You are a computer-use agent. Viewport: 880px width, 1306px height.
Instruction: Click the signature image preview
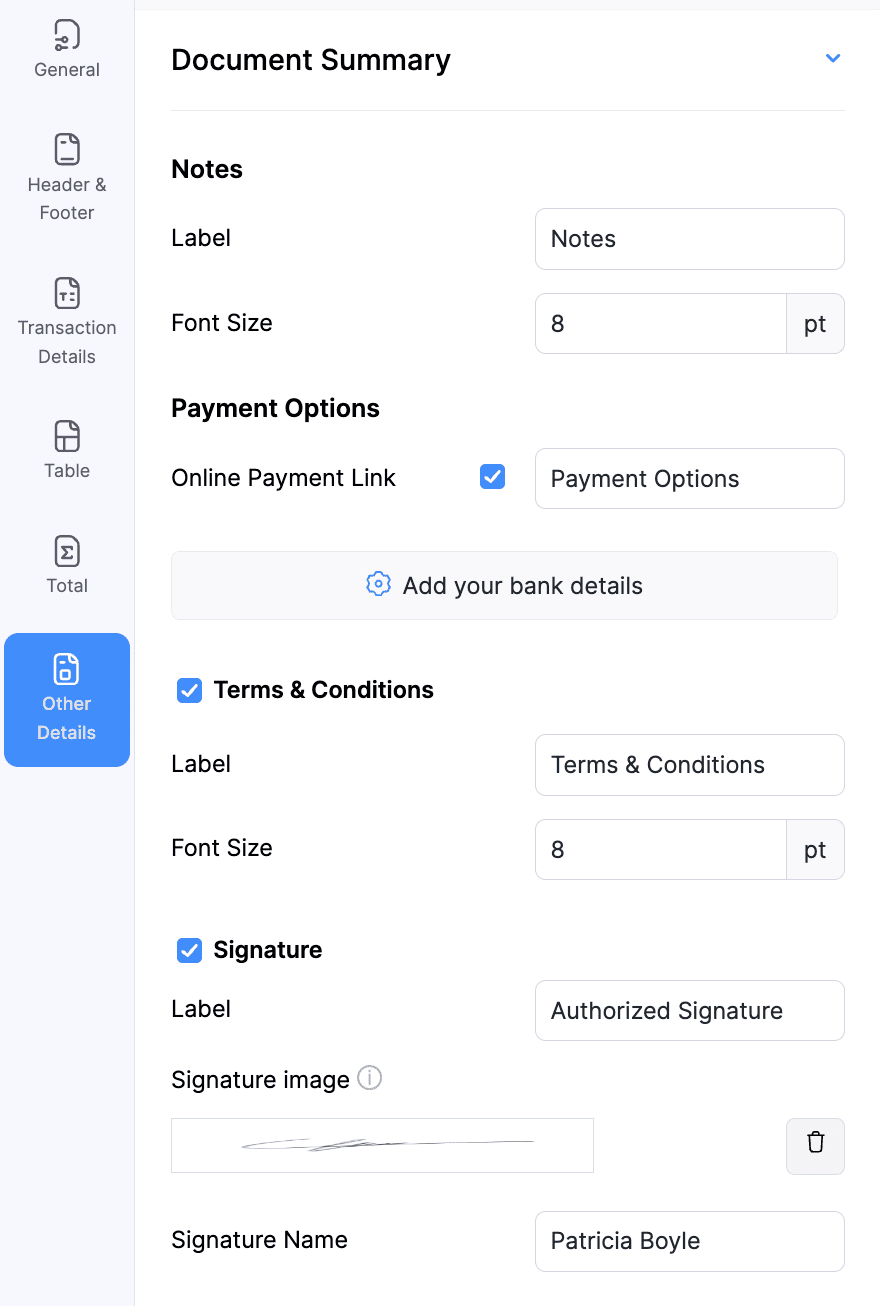(382, 1145)
